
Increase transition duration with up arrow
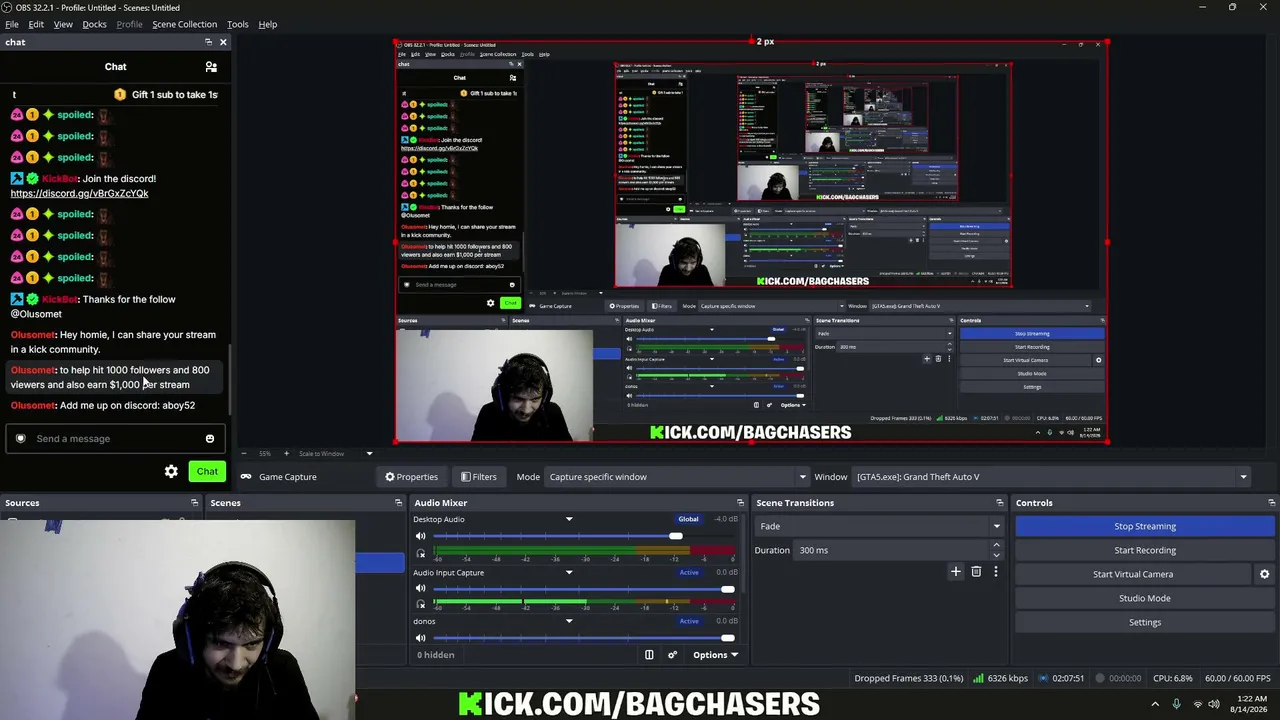point(996,545)
